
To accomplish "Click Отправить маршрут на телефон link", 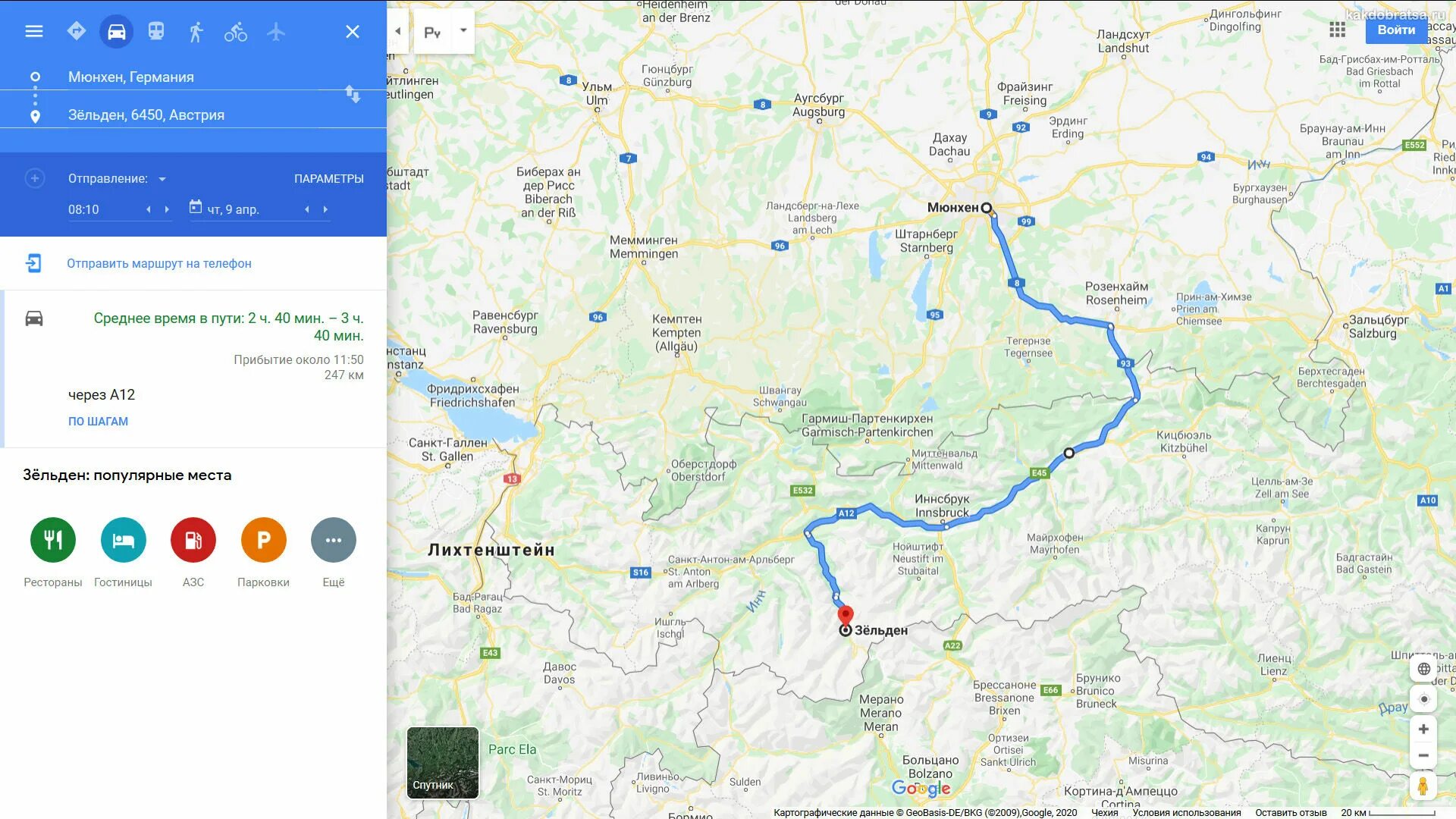I will tap(159, 264).
